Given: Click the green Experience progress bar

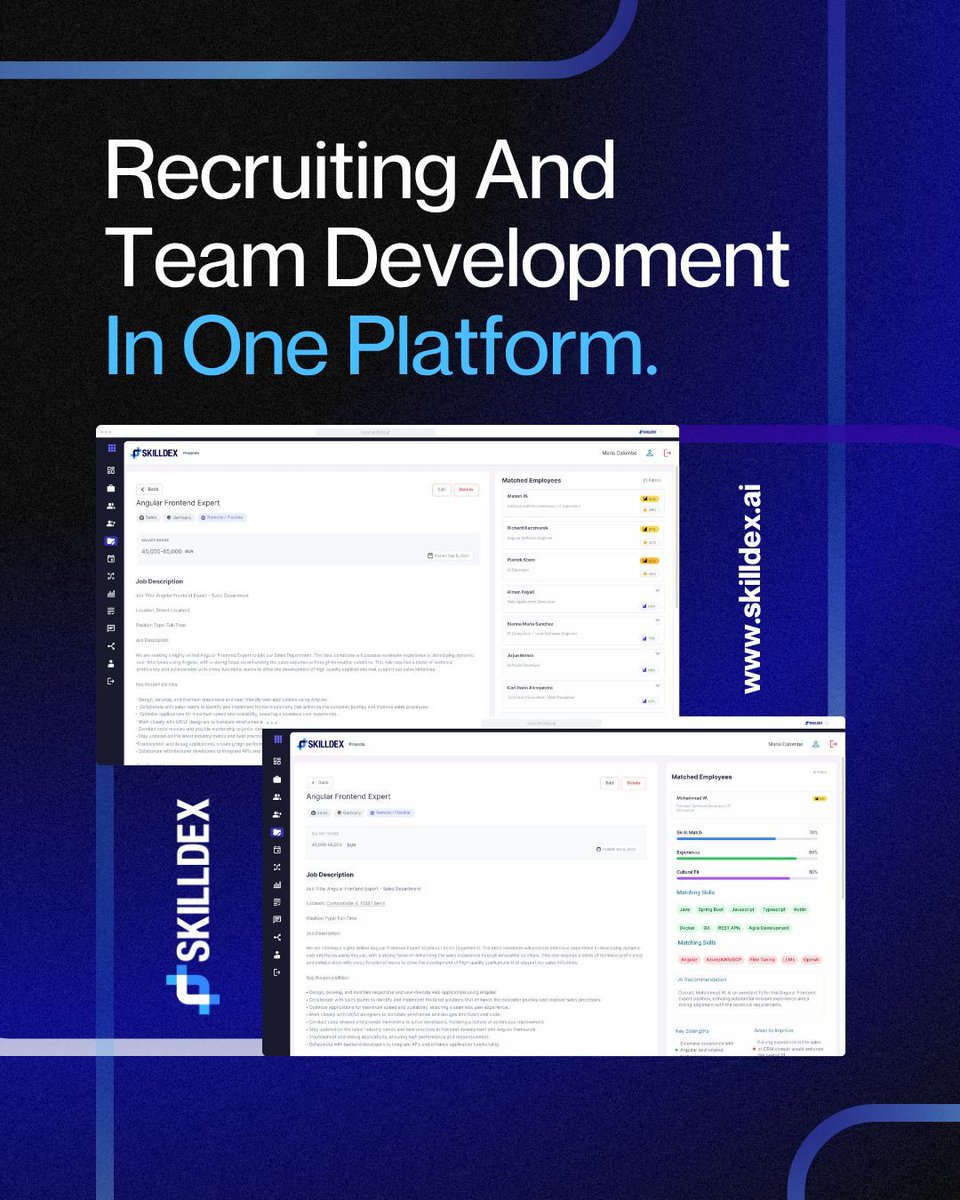Looking at the screenshot, I should [x=747, y=858].
